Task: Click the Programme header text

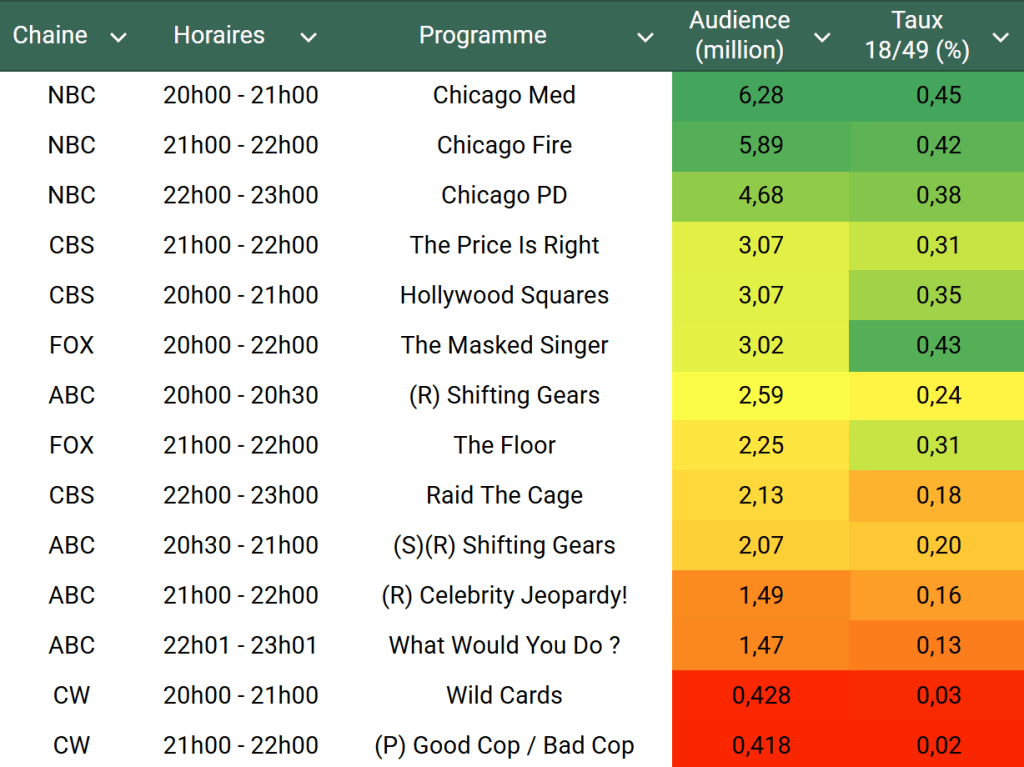Action: tap(482, 36)
